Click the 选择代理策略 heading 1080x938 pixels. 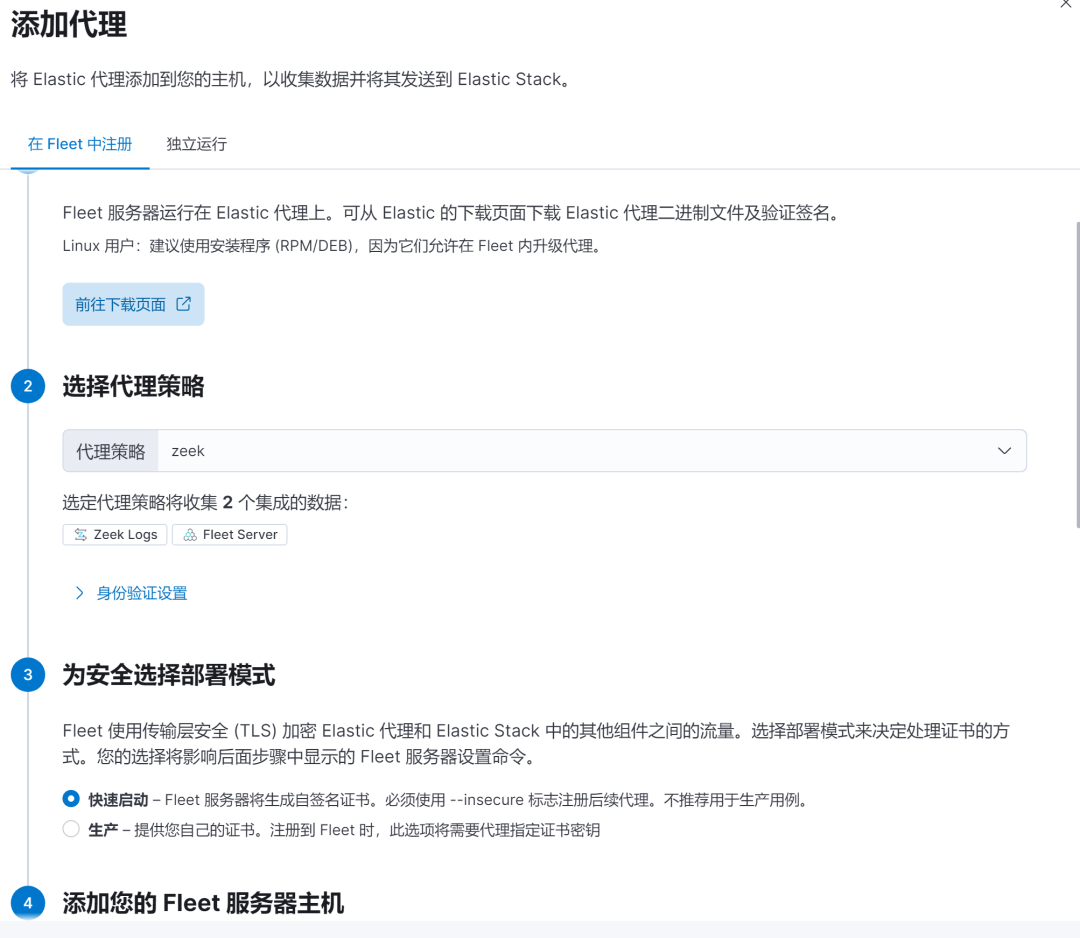pyautogui.click(x=134, y=386)
